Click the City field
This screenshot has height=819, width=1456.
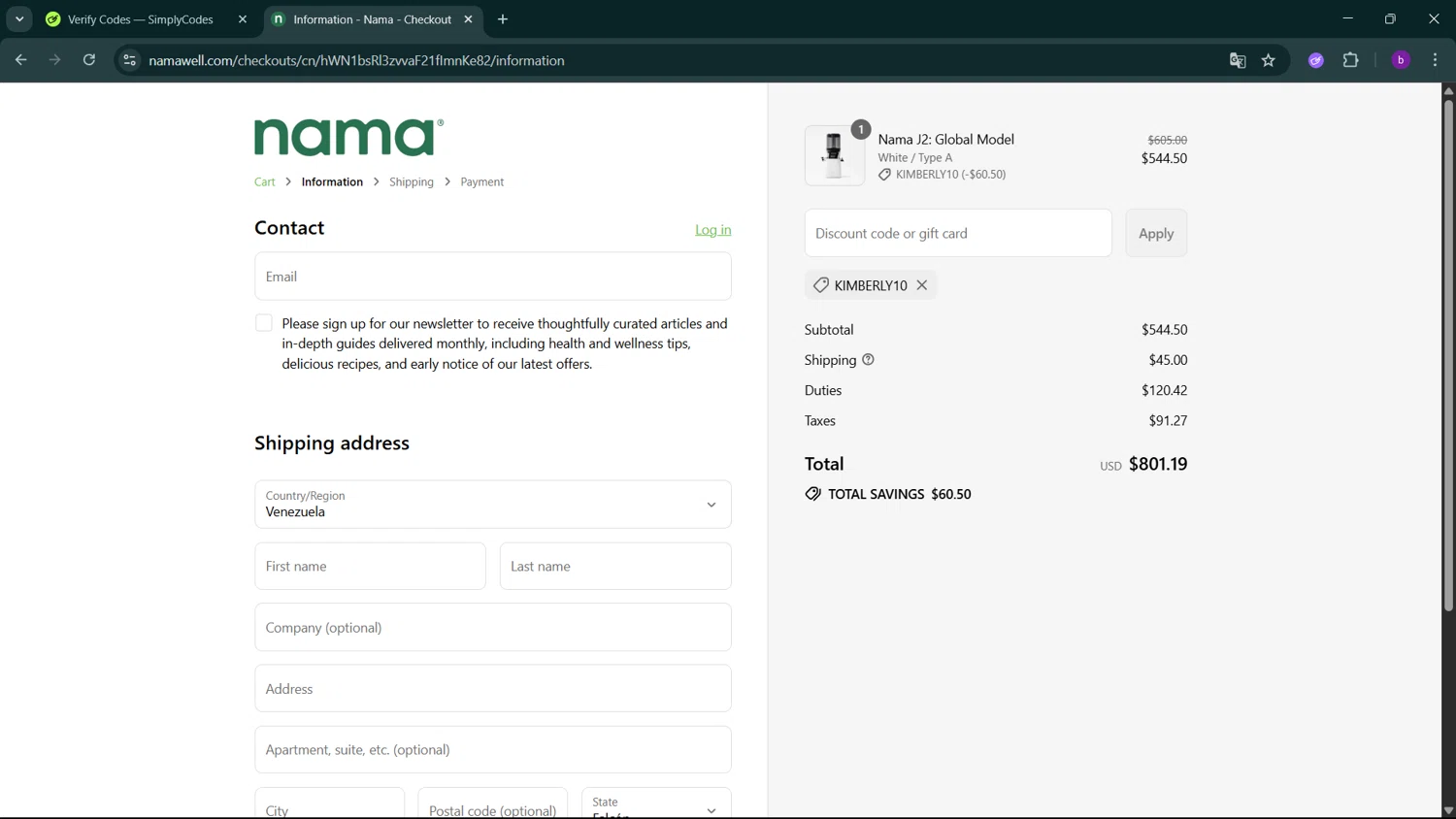pyautogui.click(x=329, y=803)
